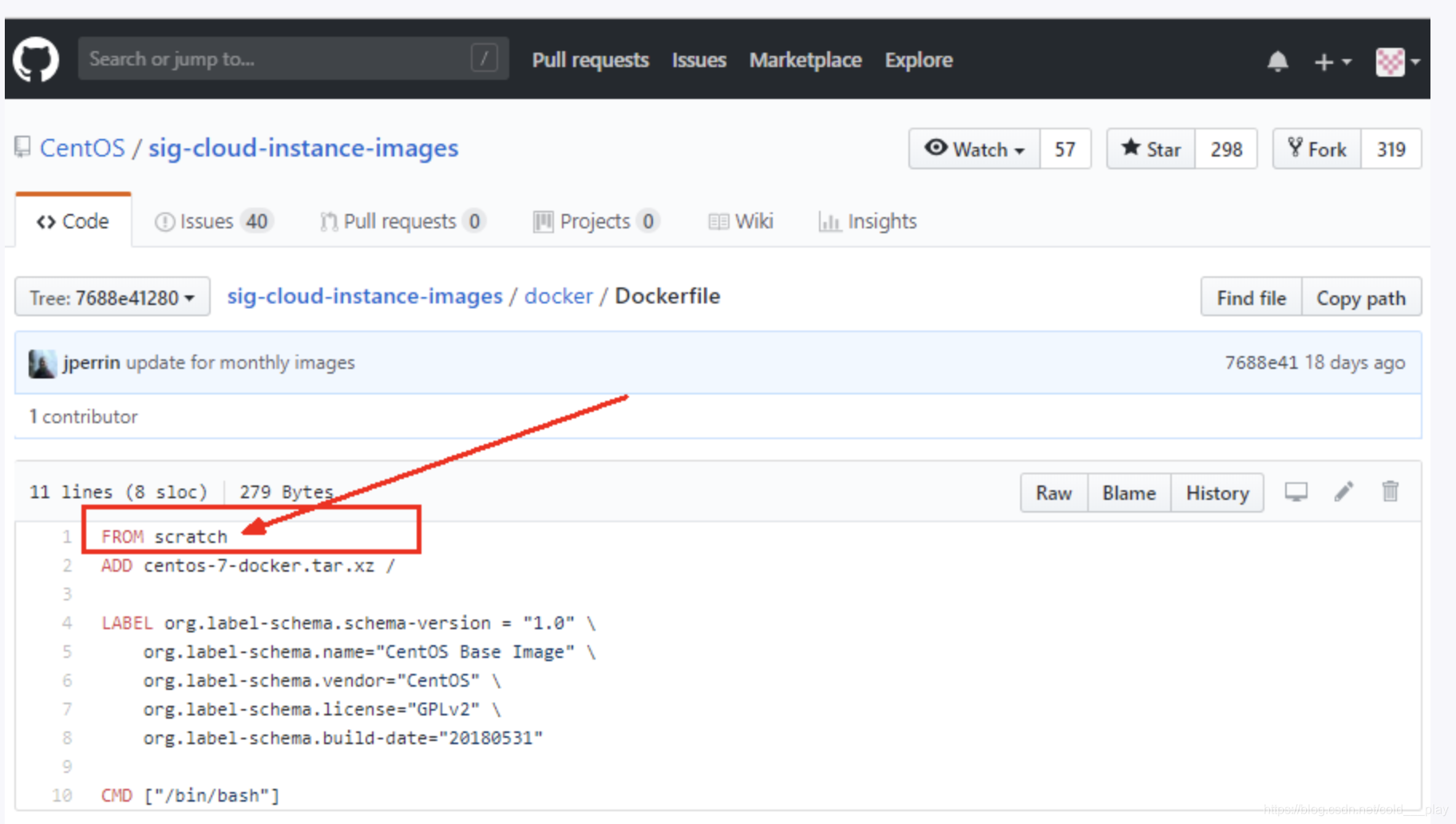The width and height of the screenshot is (1456, 824).
Task: Star the repository
Action: point(1150,149)
